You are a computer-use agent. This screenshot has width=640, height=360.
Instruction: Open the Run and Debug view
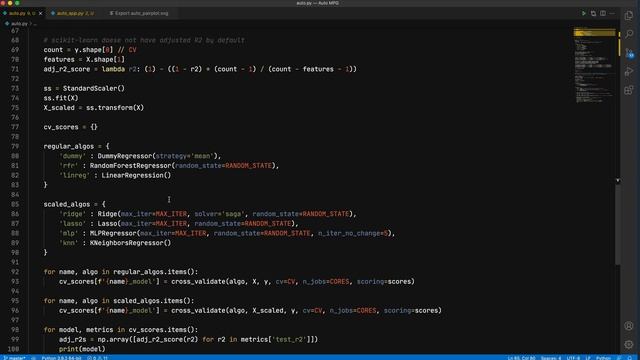629,71
